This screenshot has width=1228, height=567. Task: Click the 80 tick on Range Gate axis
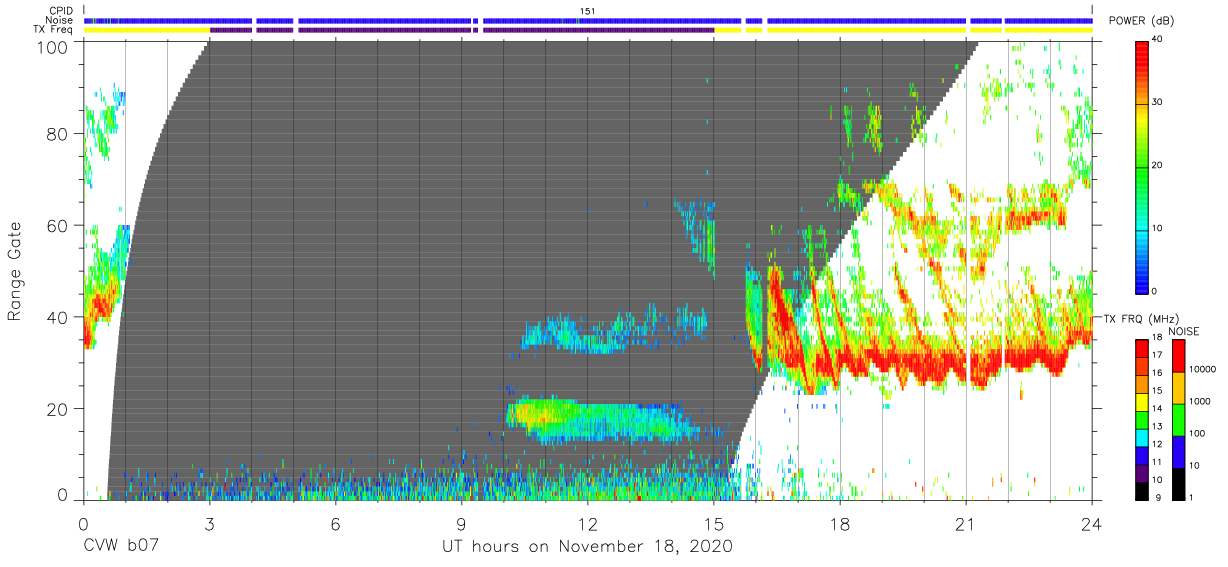58,133
